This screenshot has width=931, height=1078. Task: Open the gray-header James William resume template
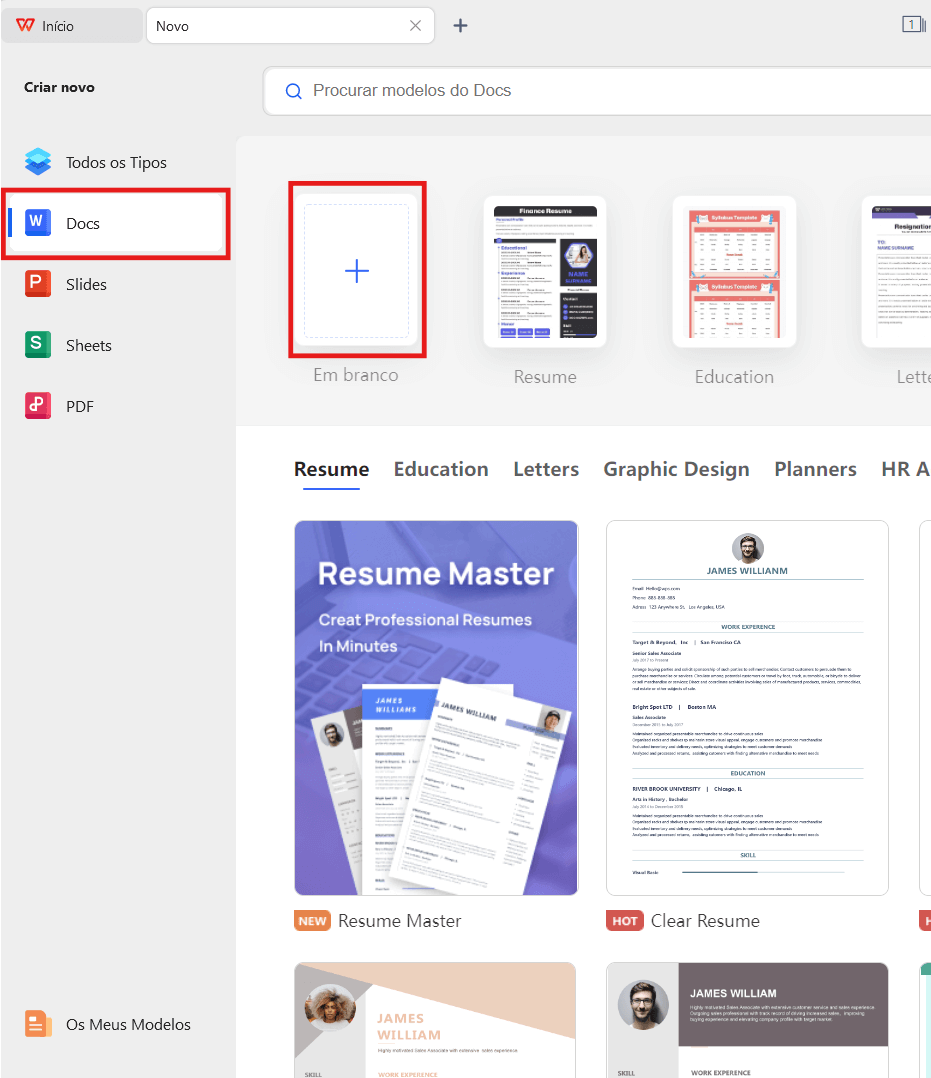pos(747,1020)
